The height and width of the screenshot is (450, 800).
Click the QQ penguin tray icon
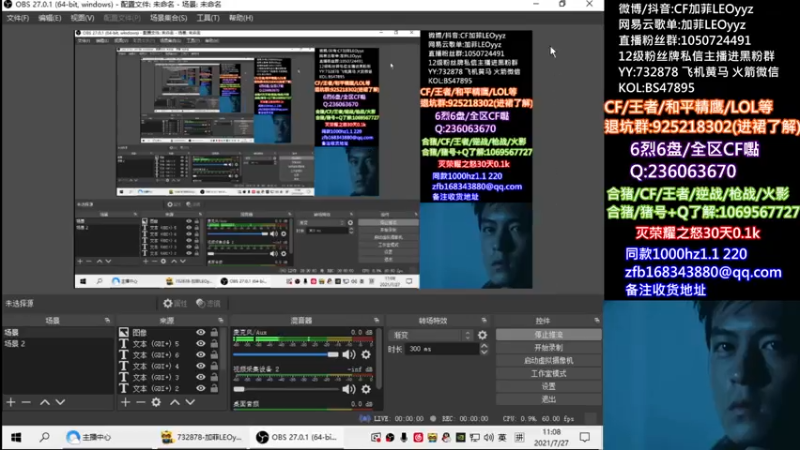[x=446, y=438]
